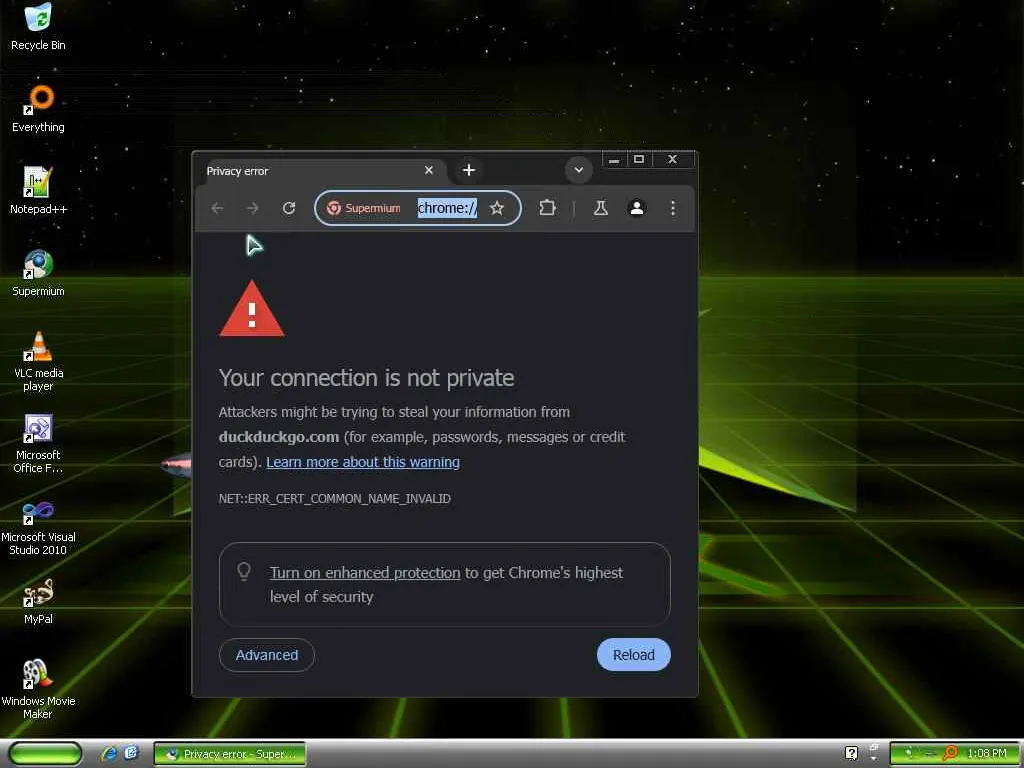The height and width of the screenshot is (768, 1024).
Task: Open a new tab with plus button
Action: [469, 170]
